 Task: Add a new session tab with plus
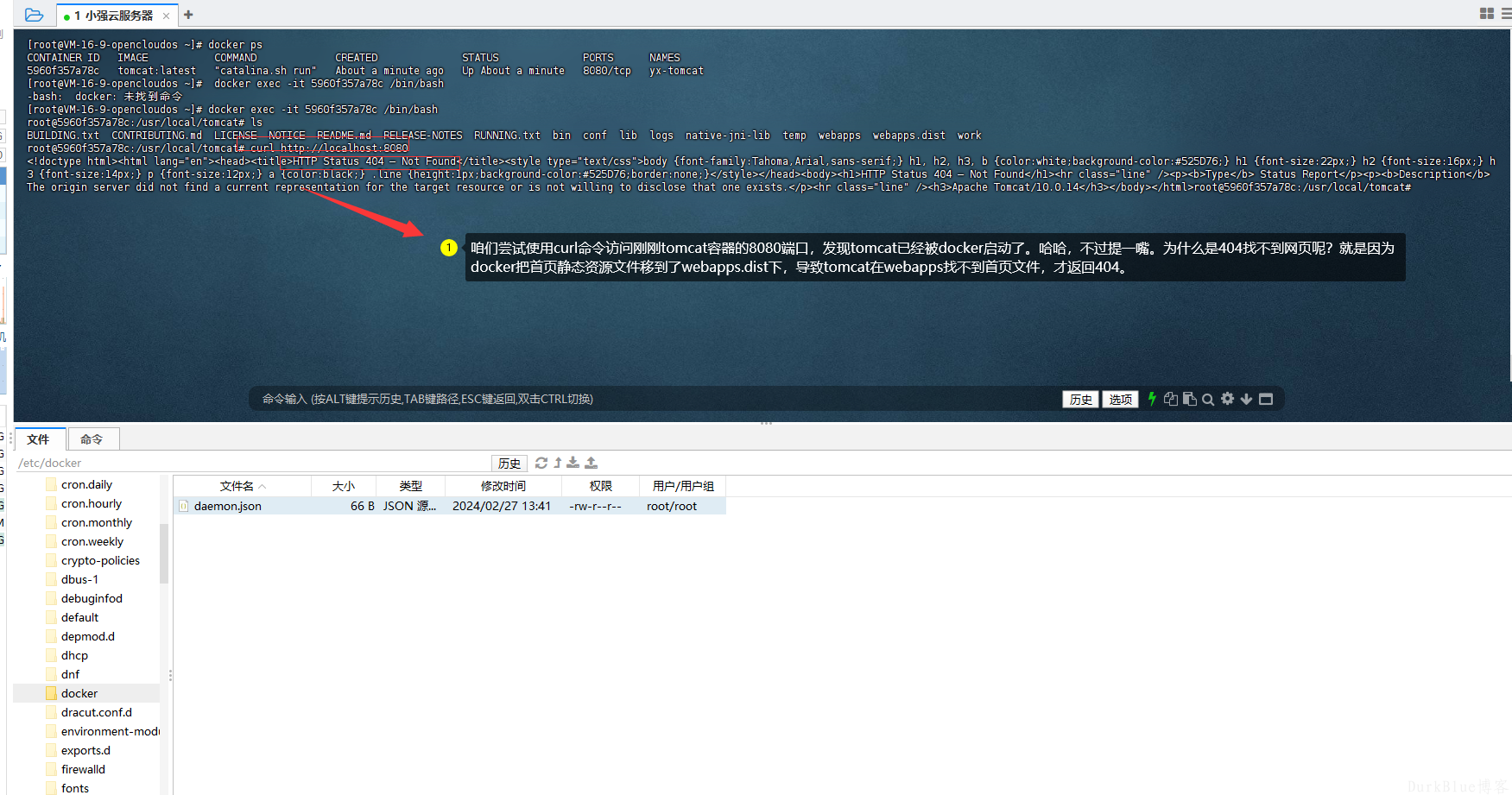click(x=188, y=15)
